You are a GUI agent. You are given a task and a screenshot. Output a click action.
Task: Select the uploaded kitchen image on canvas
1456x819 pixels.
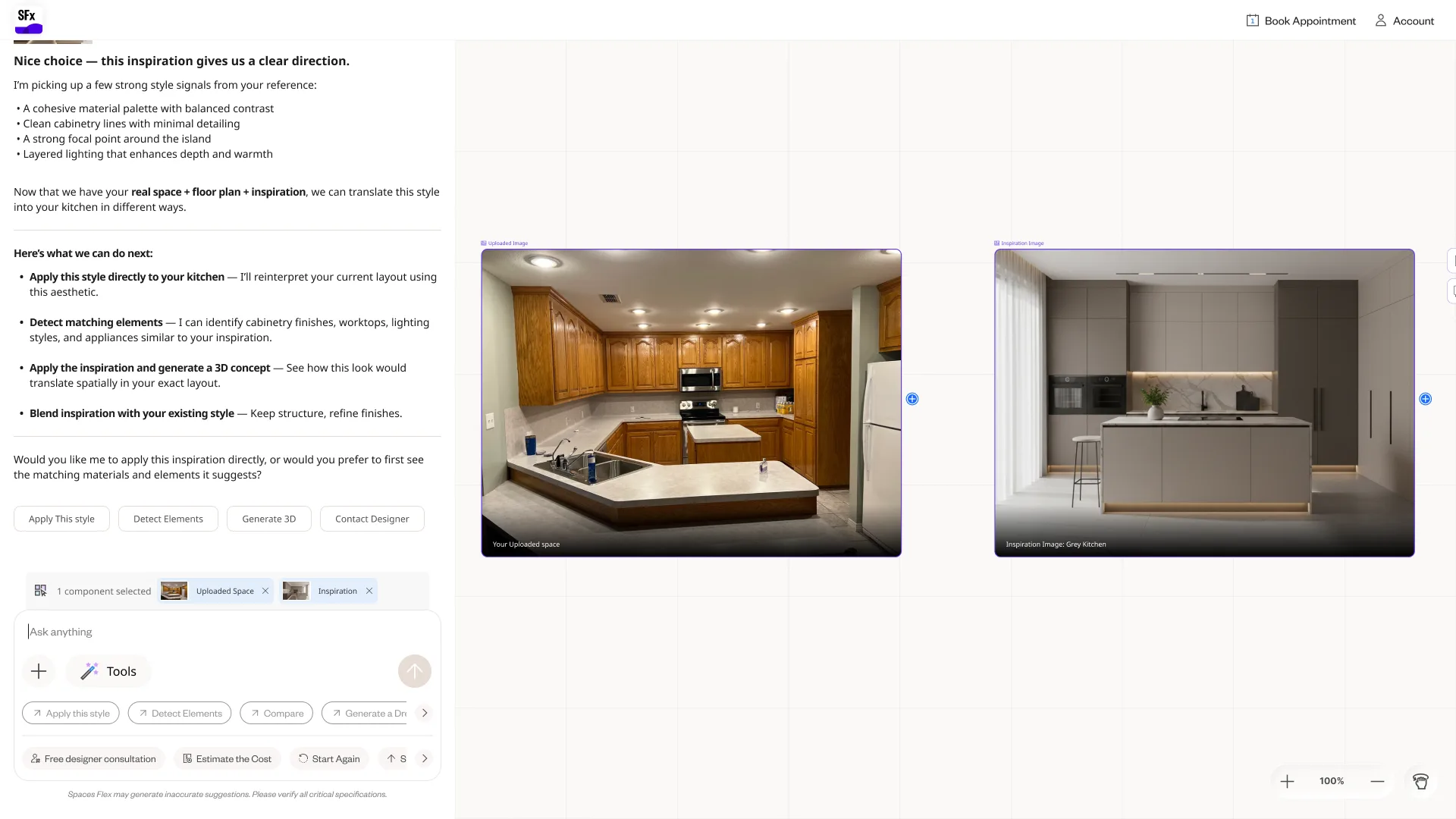pyautogui.click(x=692, y=403)
